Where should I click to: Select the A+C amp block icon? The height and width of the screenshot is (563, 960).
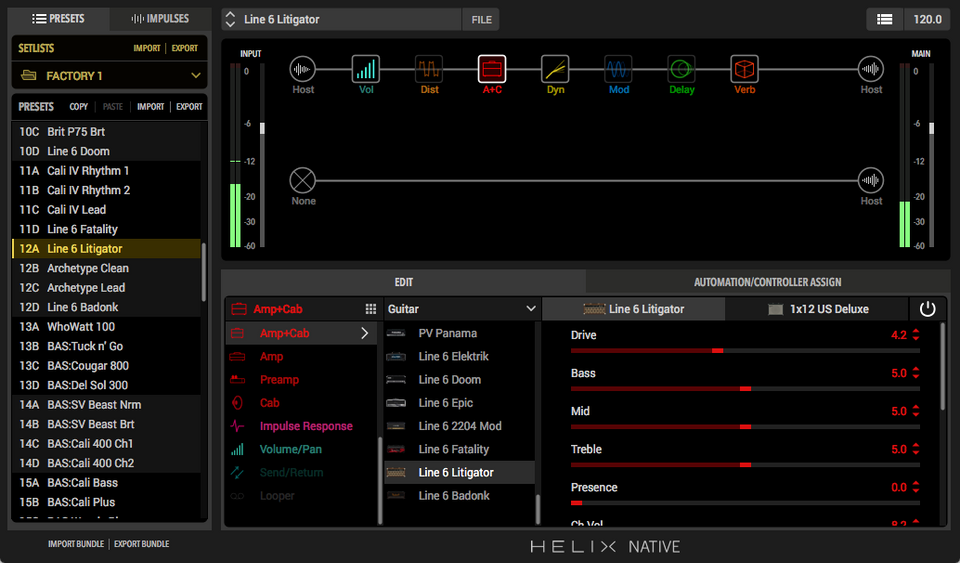(x=492, y=69)
